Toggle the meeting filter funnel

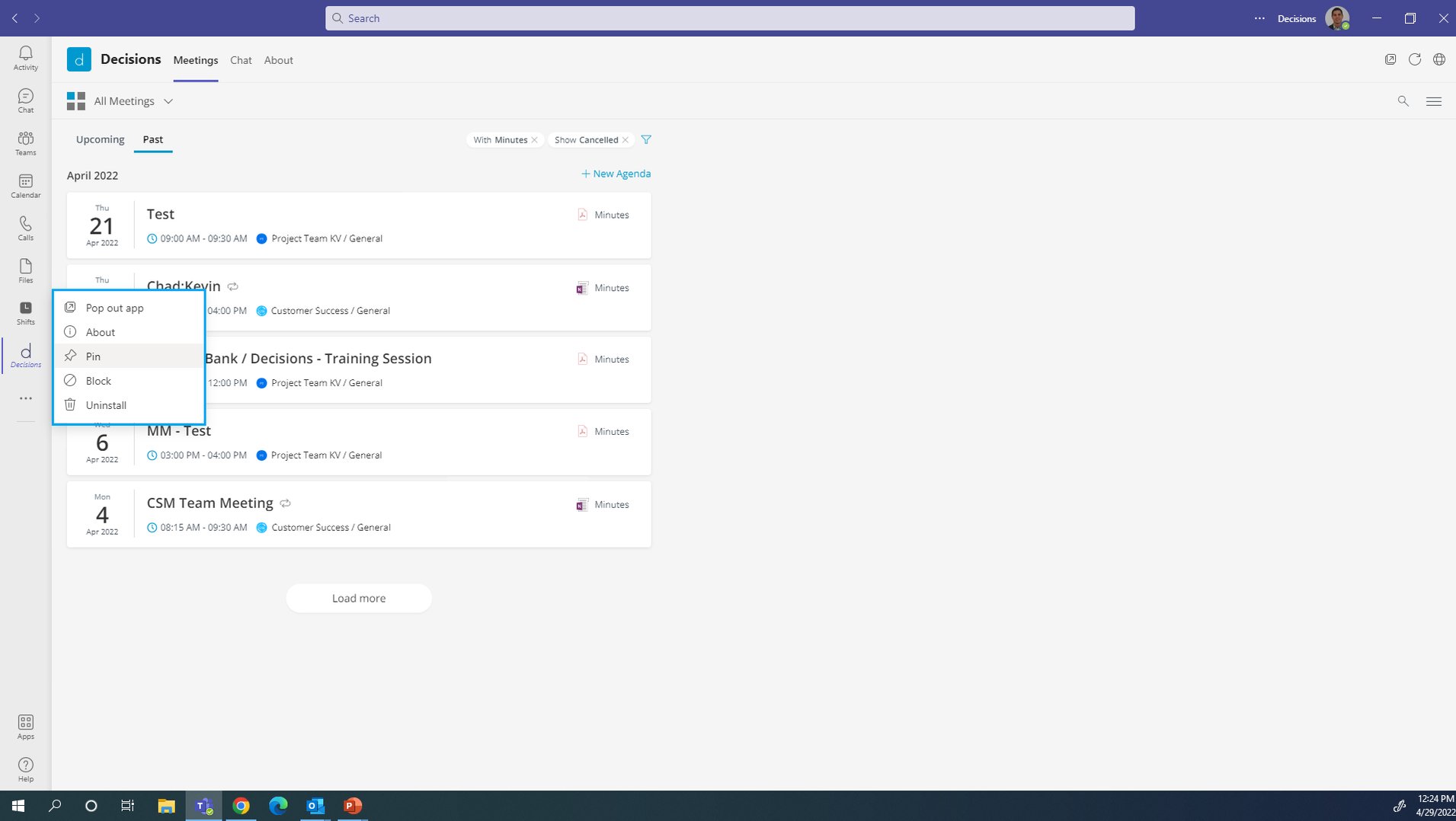pyautogui.click(x=645, y=139)
